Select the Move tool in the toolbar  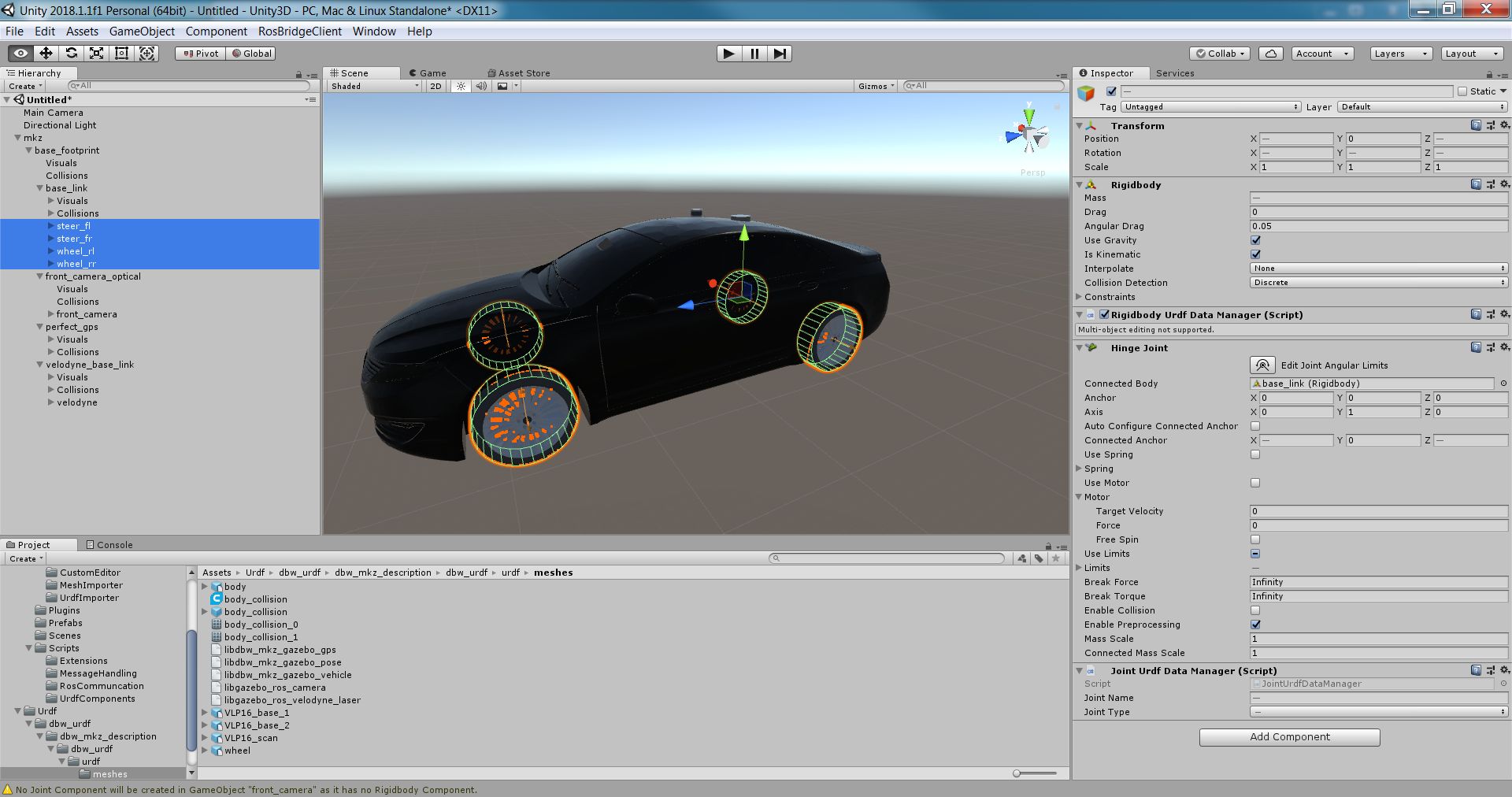pyautogui.click(x=46, y=54)
